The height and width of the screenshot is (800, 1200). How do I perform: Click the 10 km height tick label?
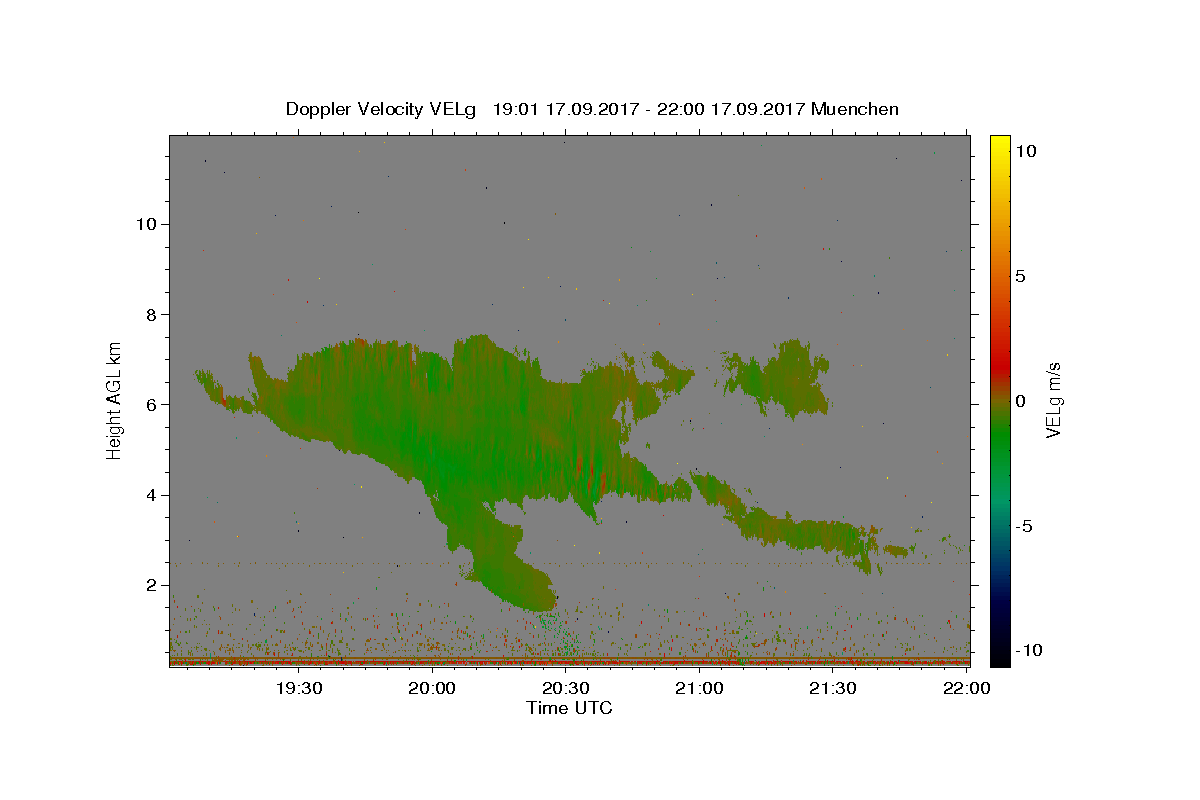pyautogui.click(x=144, y=224)
